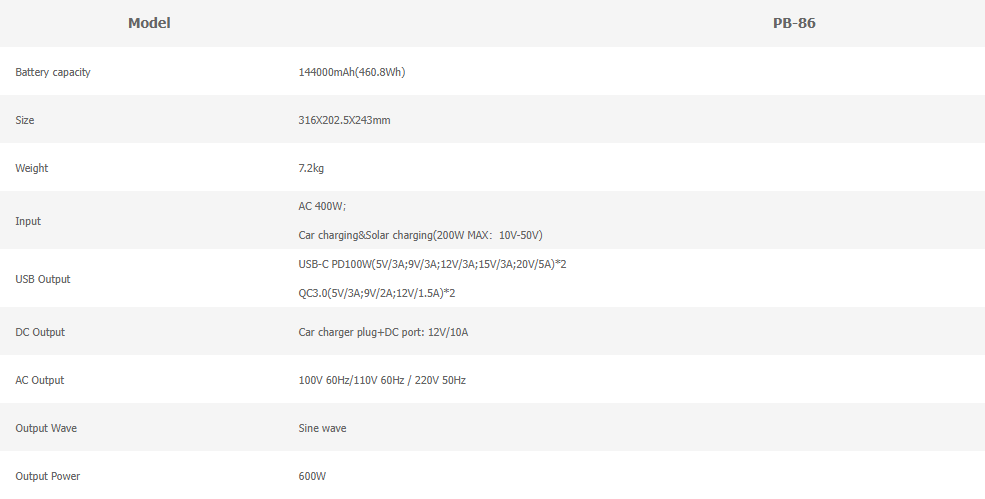Image resolution: width=985 pixels, height=499 pixels.
Task: Select the QC3.0 specification line
Action: point(377,293)
